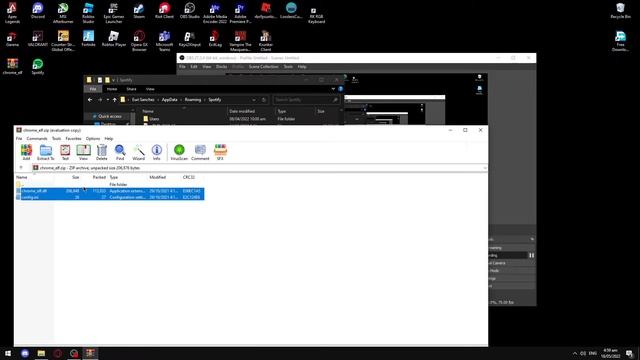This screenshot has height=360, width=640.
Task: Click Roaming in the Explorer breadcrumb
Action: [193, 100]
